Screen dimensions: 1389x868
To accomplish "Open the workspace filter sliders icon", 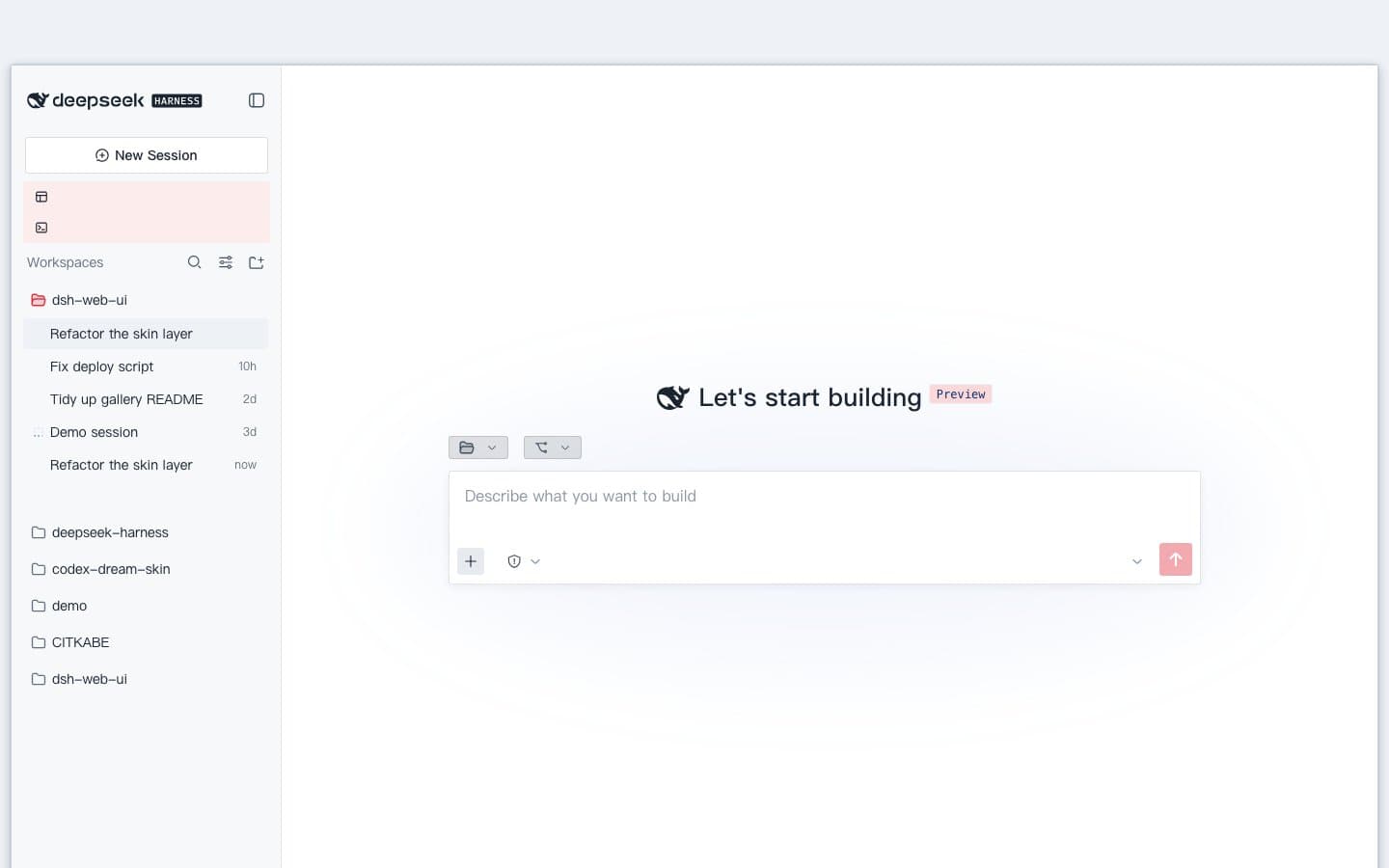I will click(226, 262).
